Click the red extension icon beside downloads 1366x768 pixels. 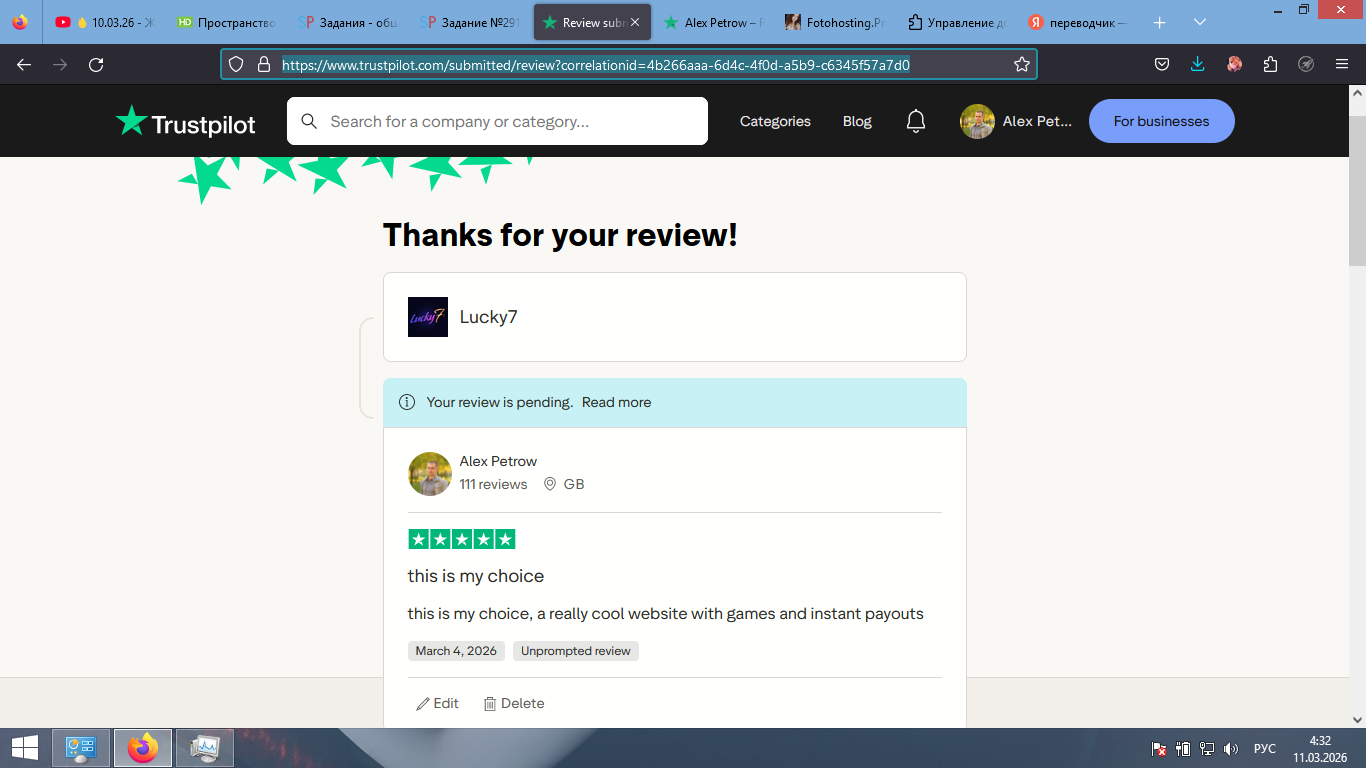click(x=1234, y=64)
